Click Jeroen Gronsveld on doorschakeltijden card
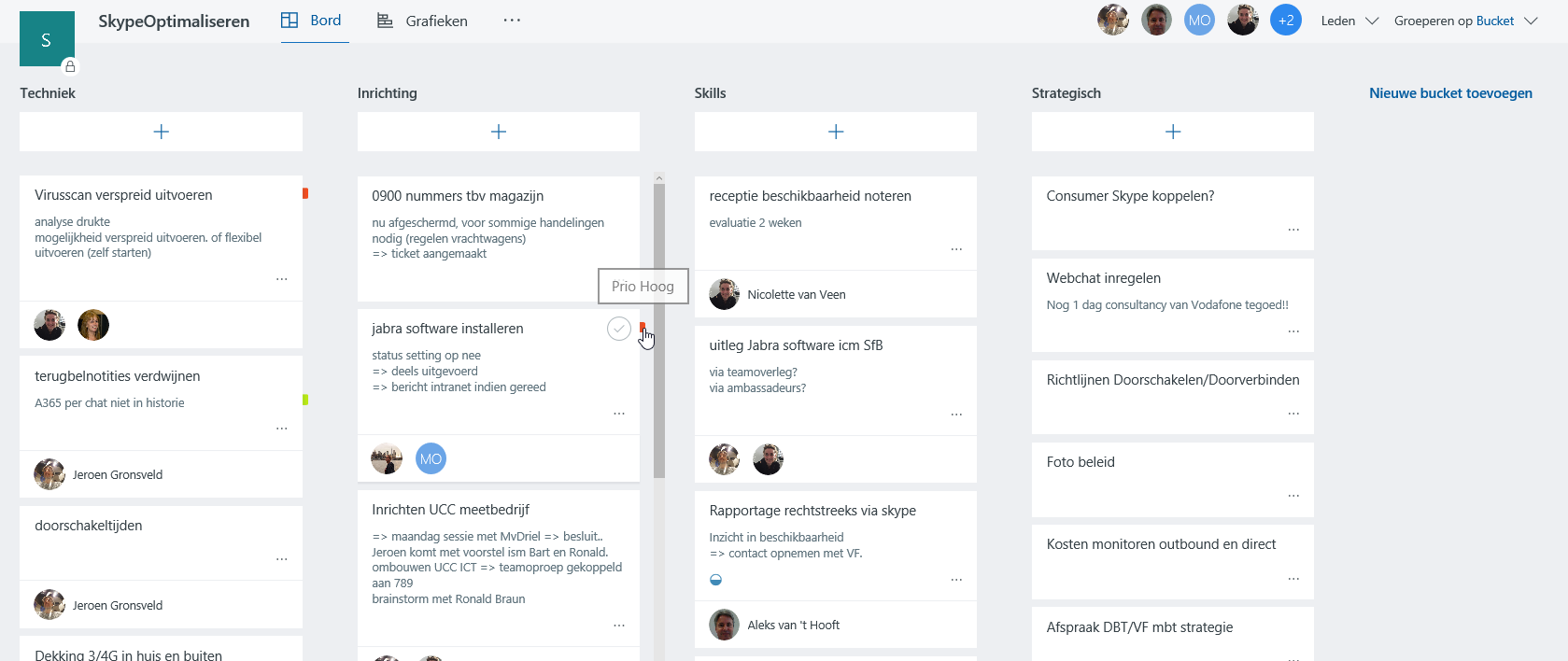This screenshot has width=1568, height=661. click(98, 605)
